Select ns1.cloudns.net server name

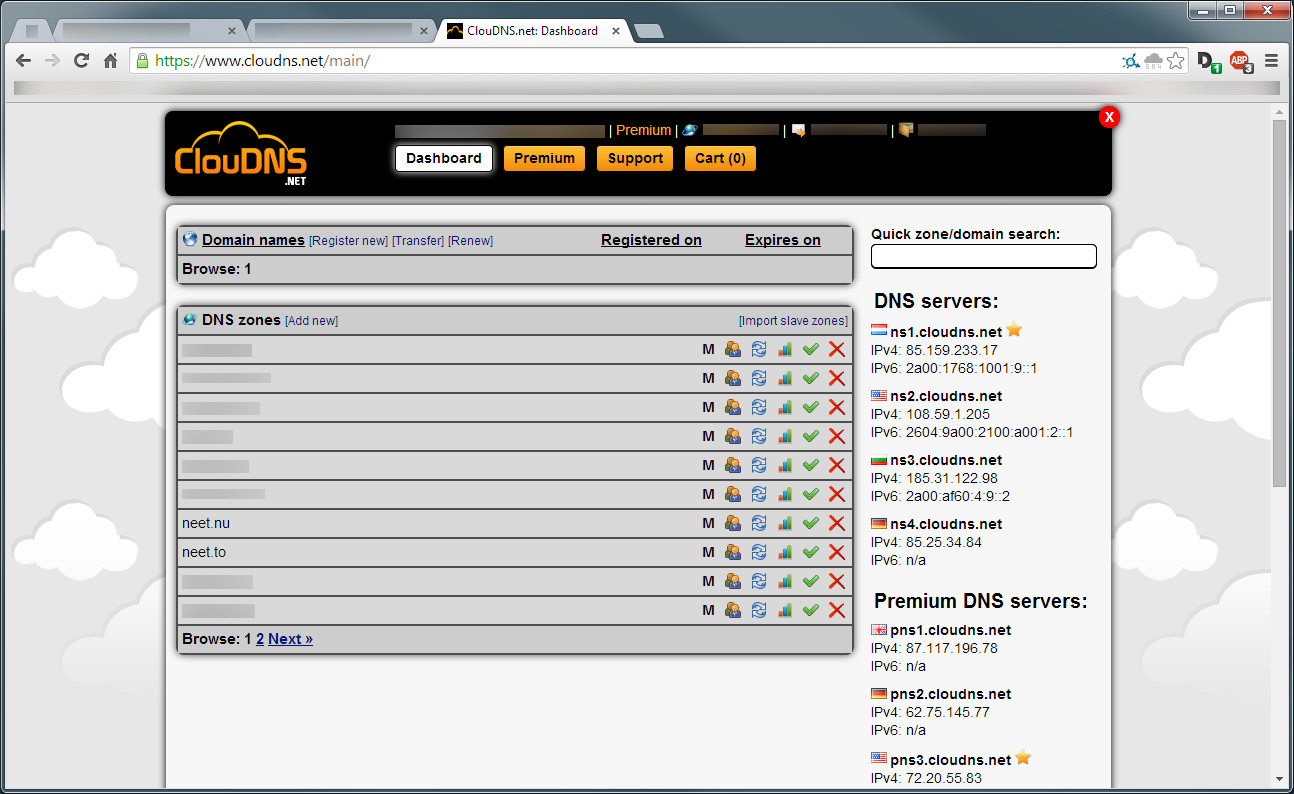coord(946,332)
